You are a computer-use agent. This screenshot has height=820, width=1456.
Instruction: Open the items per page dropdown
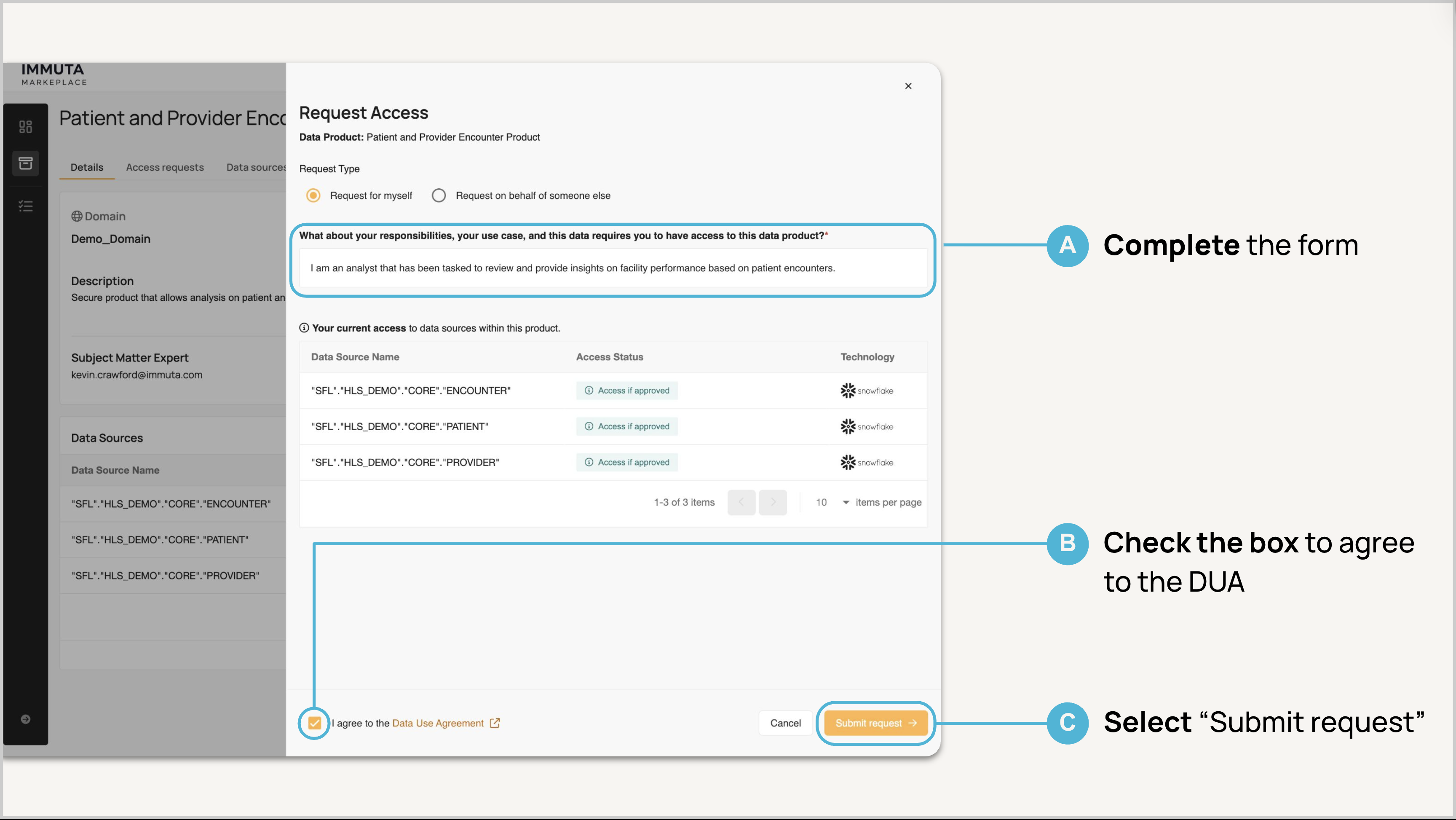[833, 502]
